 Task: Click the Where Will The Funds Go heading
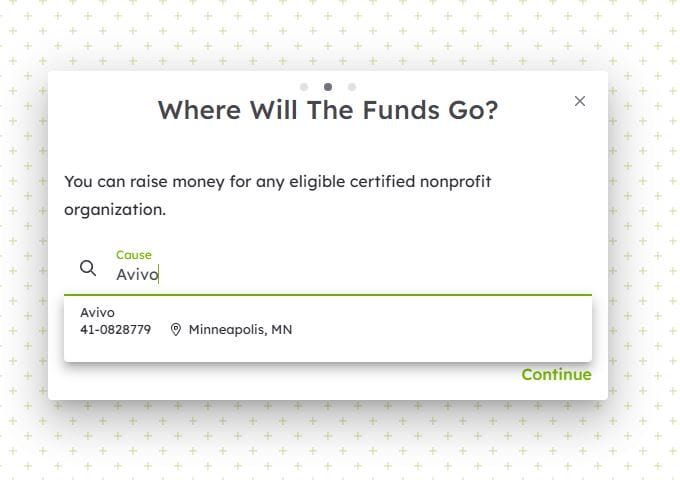(x=327, y=110)
